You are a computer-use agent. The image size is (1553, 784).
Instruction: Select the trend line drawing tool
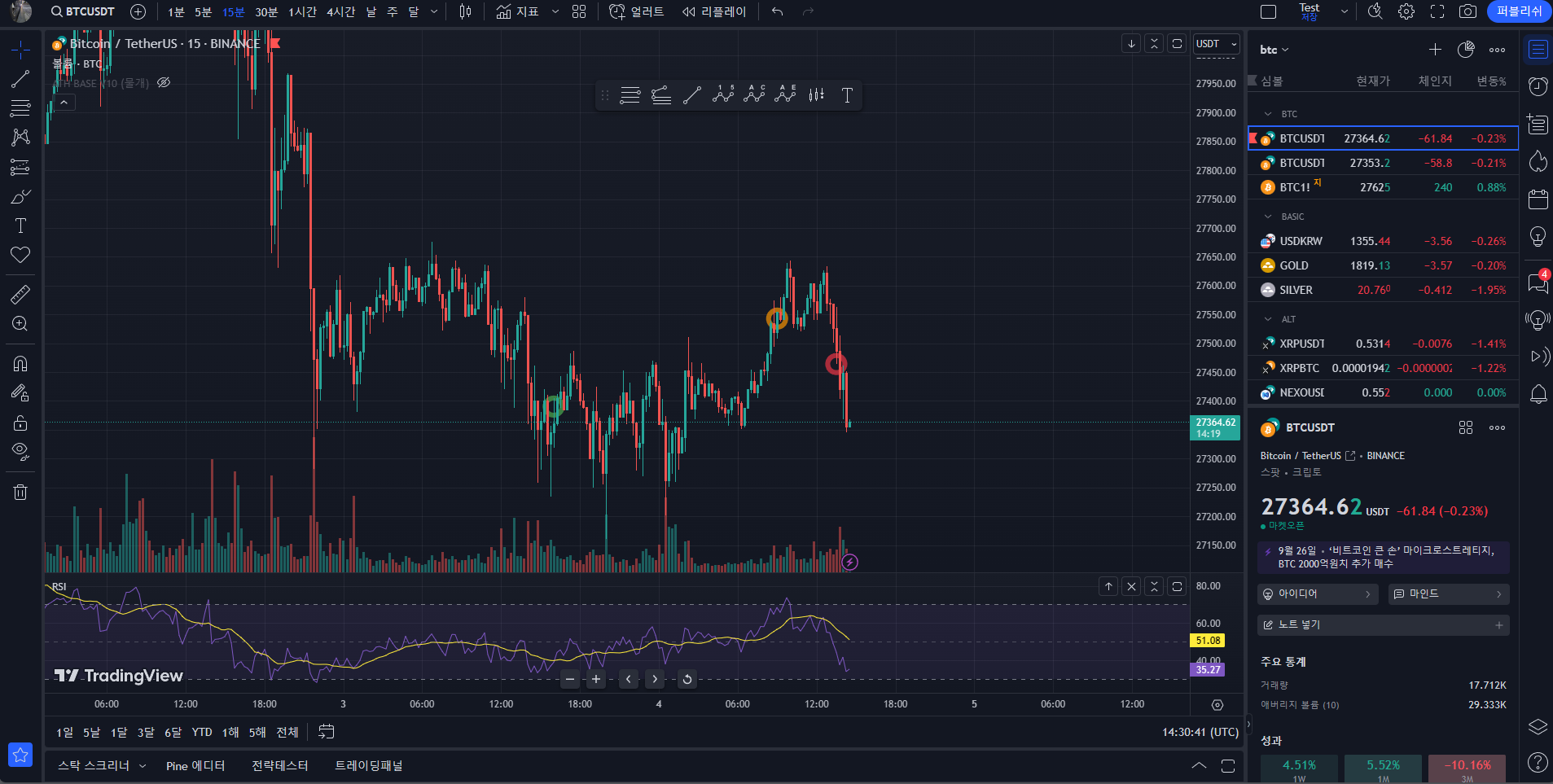point(20,79)
